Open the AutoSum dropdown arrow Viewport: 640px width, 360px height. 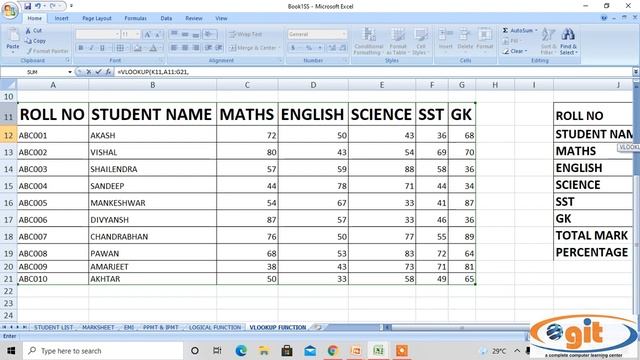(x=536, y=31)
